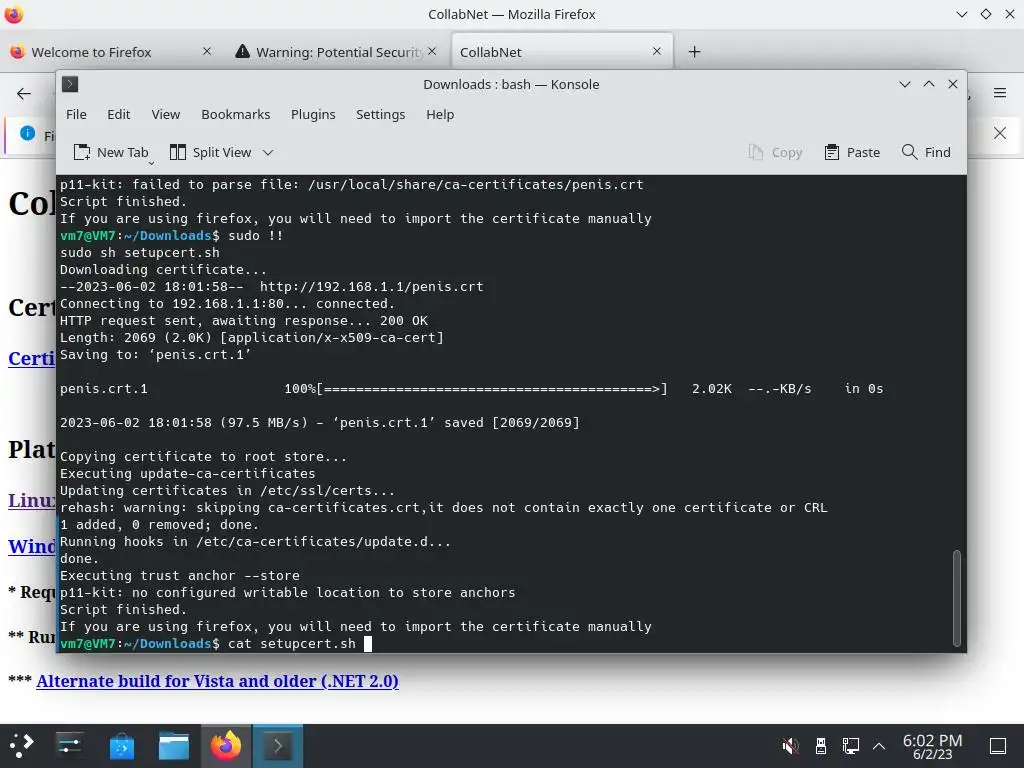The height and width of the screenshot is (768, 1024).
Task: Open the Plugins menu
Action: pos(313,114)
